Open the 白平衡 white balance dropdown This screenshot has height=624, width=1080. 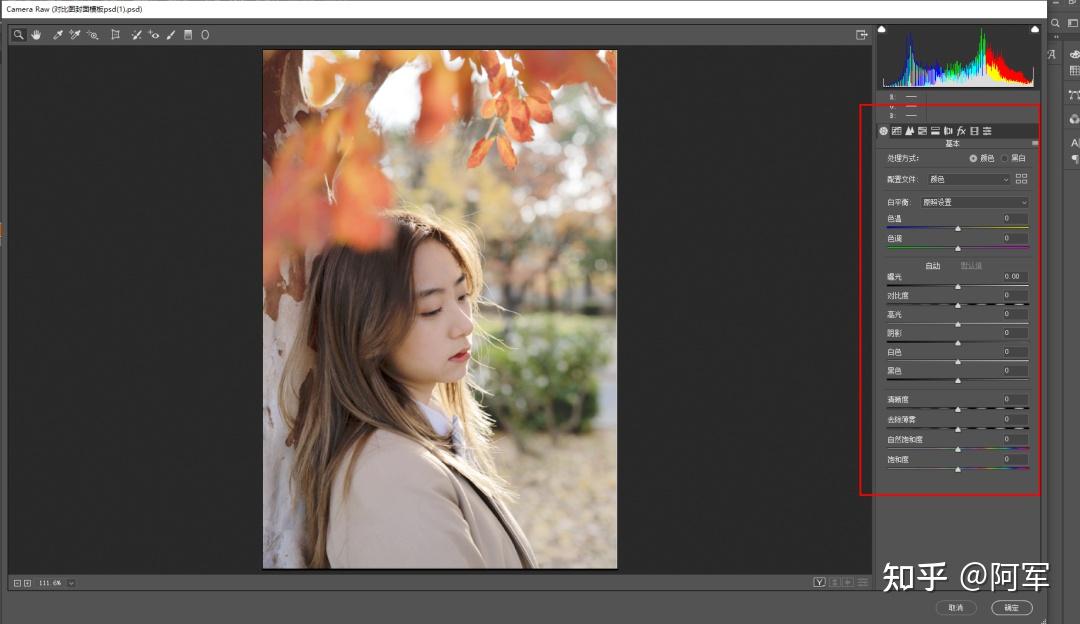974,202
